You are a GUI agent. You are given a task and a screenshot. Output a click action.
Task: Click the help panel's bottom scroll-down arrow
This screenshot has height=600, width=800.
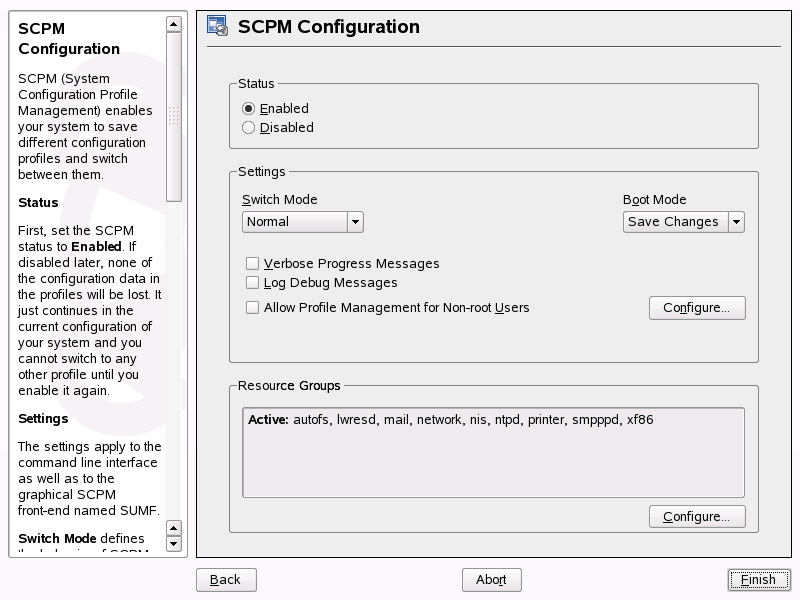click(174, 544)
